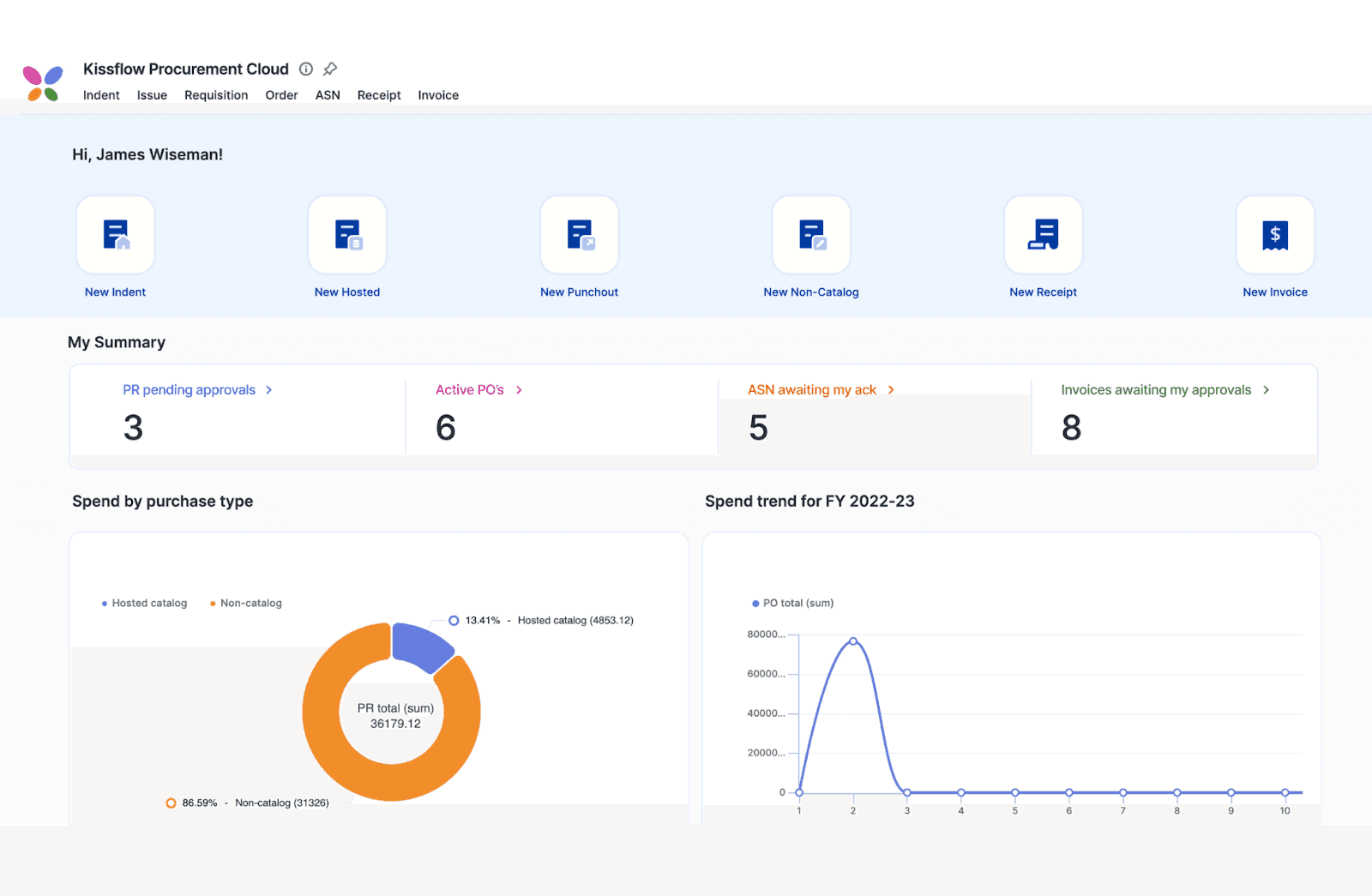
Task: Select the ASN menu item
Action: point(327,95)
